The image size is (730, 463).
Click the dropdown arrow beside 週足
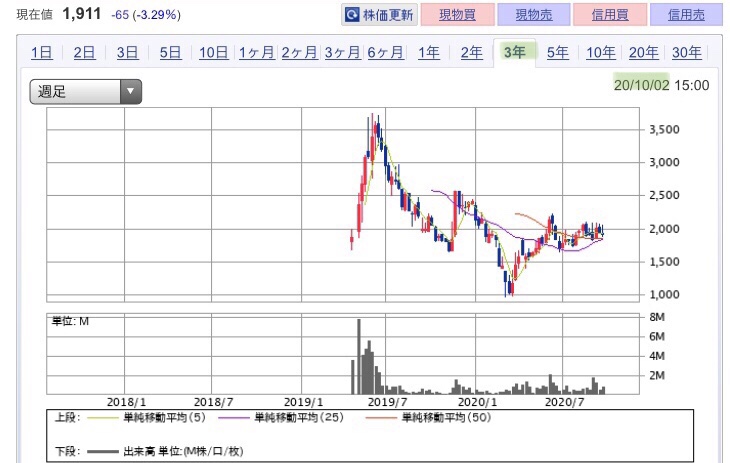tap(131, 91)
